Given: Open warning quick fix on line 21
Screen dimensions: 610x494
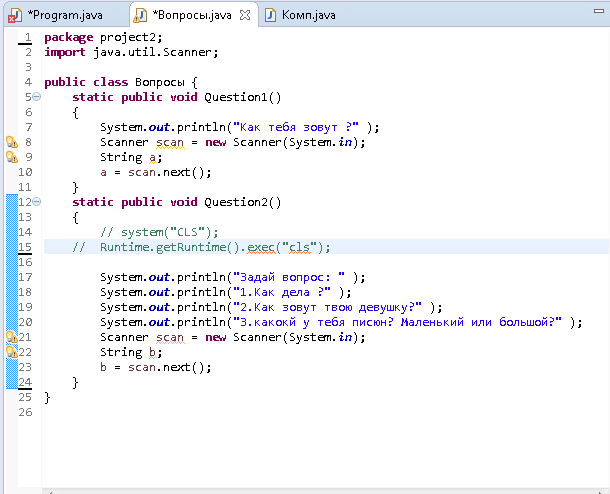Looking at the screenshot, I should click(x=12, y=337).
